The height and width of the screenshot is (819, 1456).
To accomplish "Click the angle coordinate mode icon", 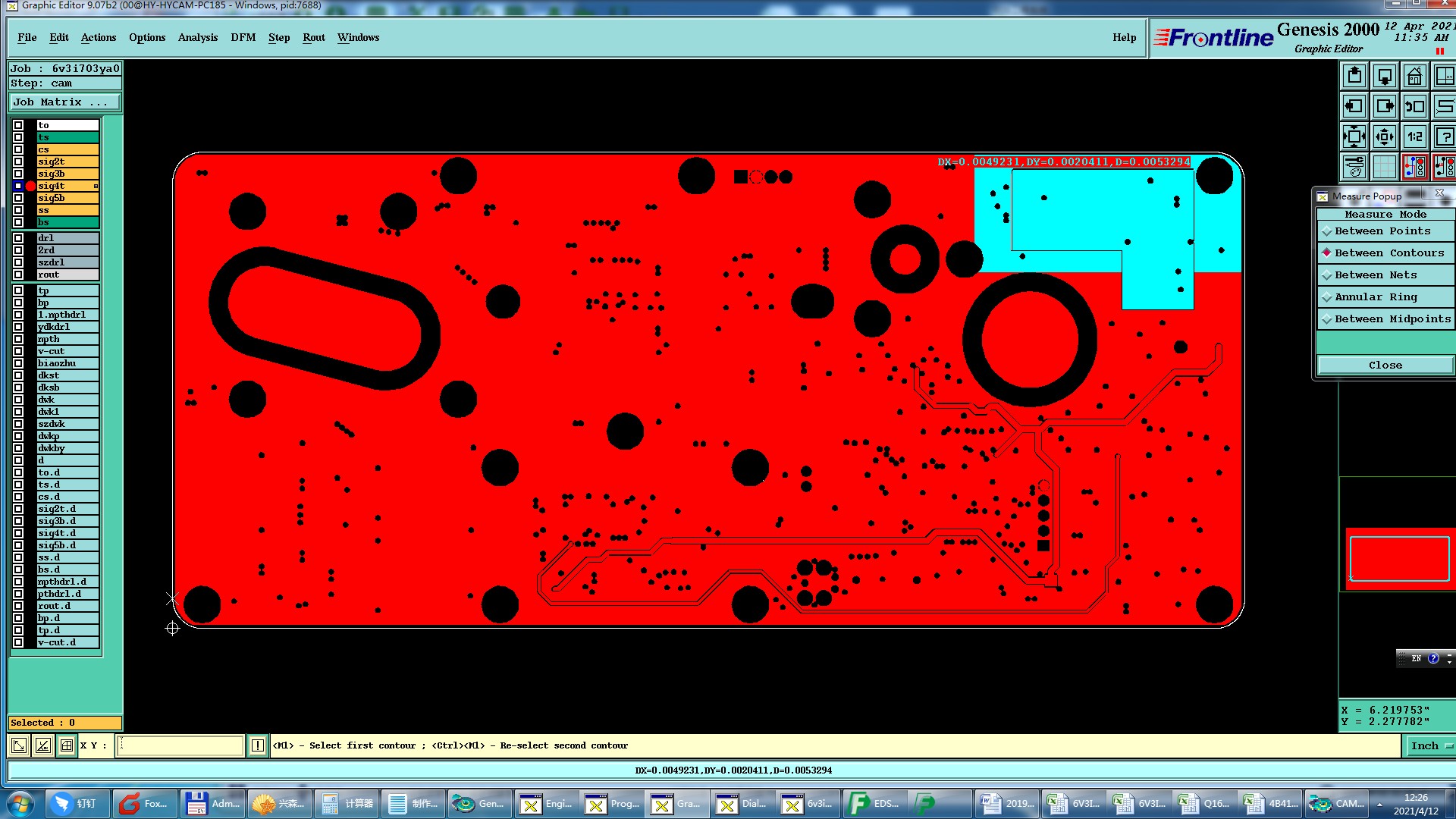I will click(43, 745).
